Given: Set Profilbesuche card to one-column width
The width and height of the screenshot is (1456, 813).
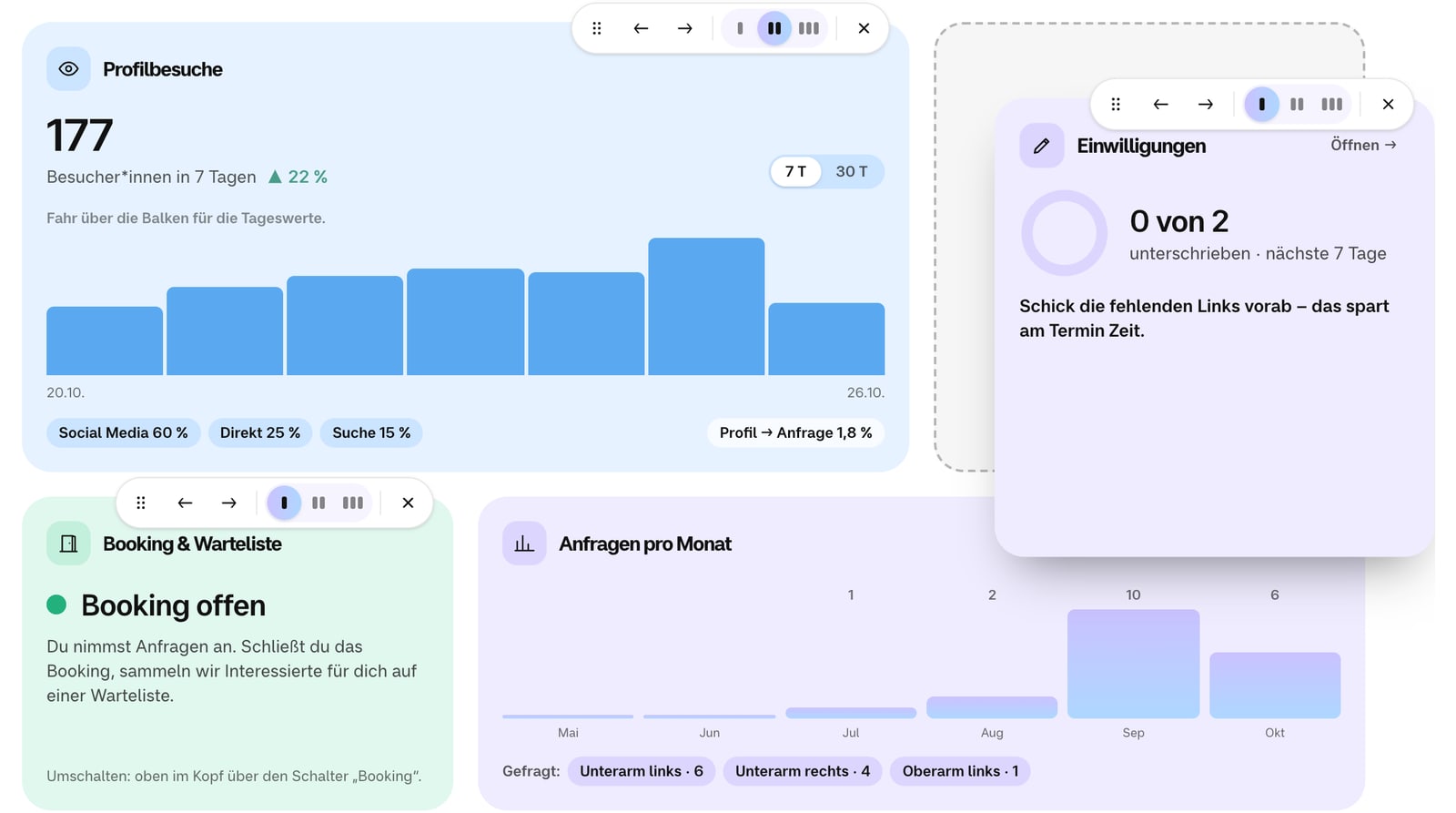Looking at the screenshot, I should coord(740,28).
